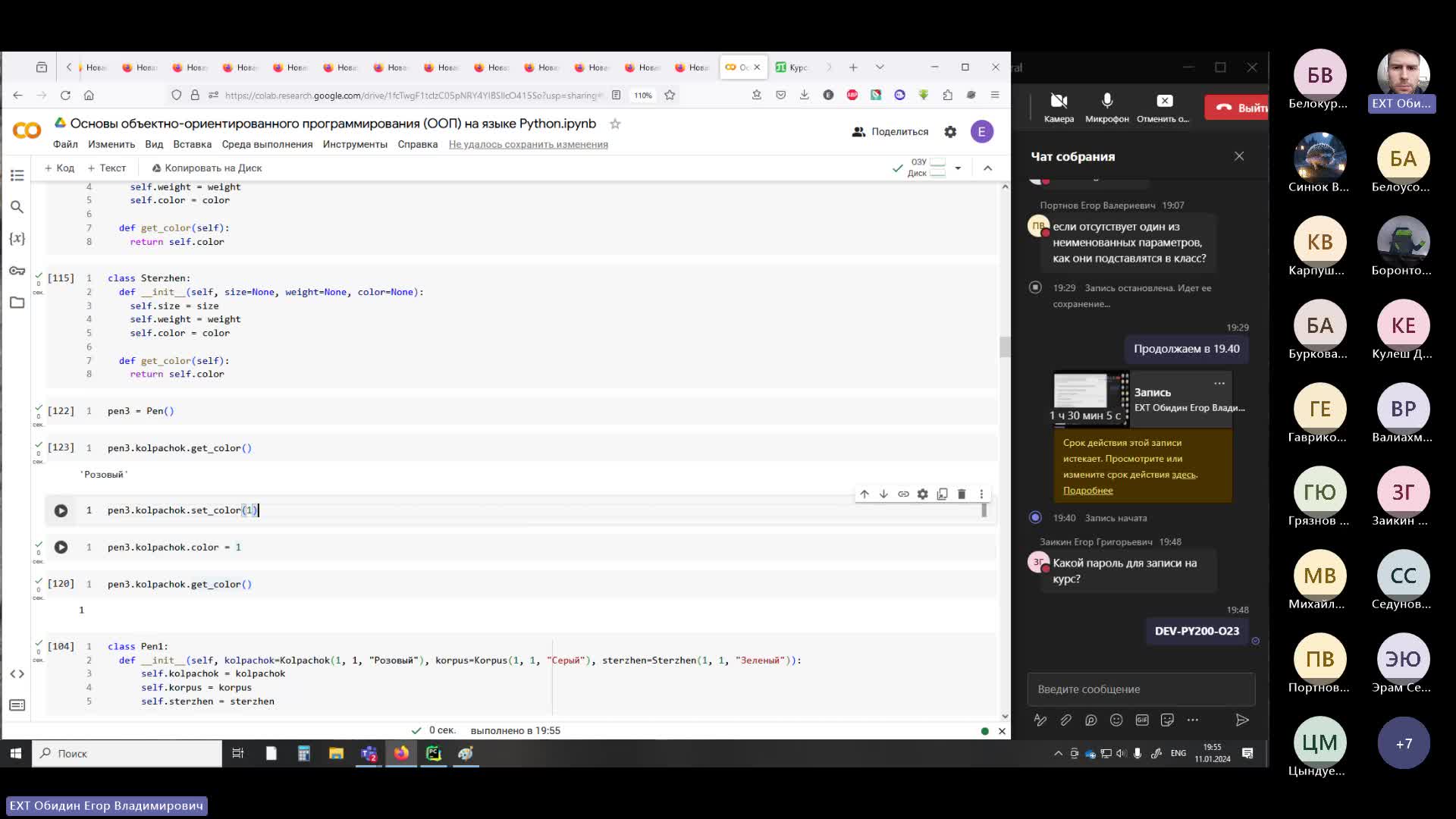Open the variables {x} panel
Screen dimensions: 1456x819
[17, 239]
